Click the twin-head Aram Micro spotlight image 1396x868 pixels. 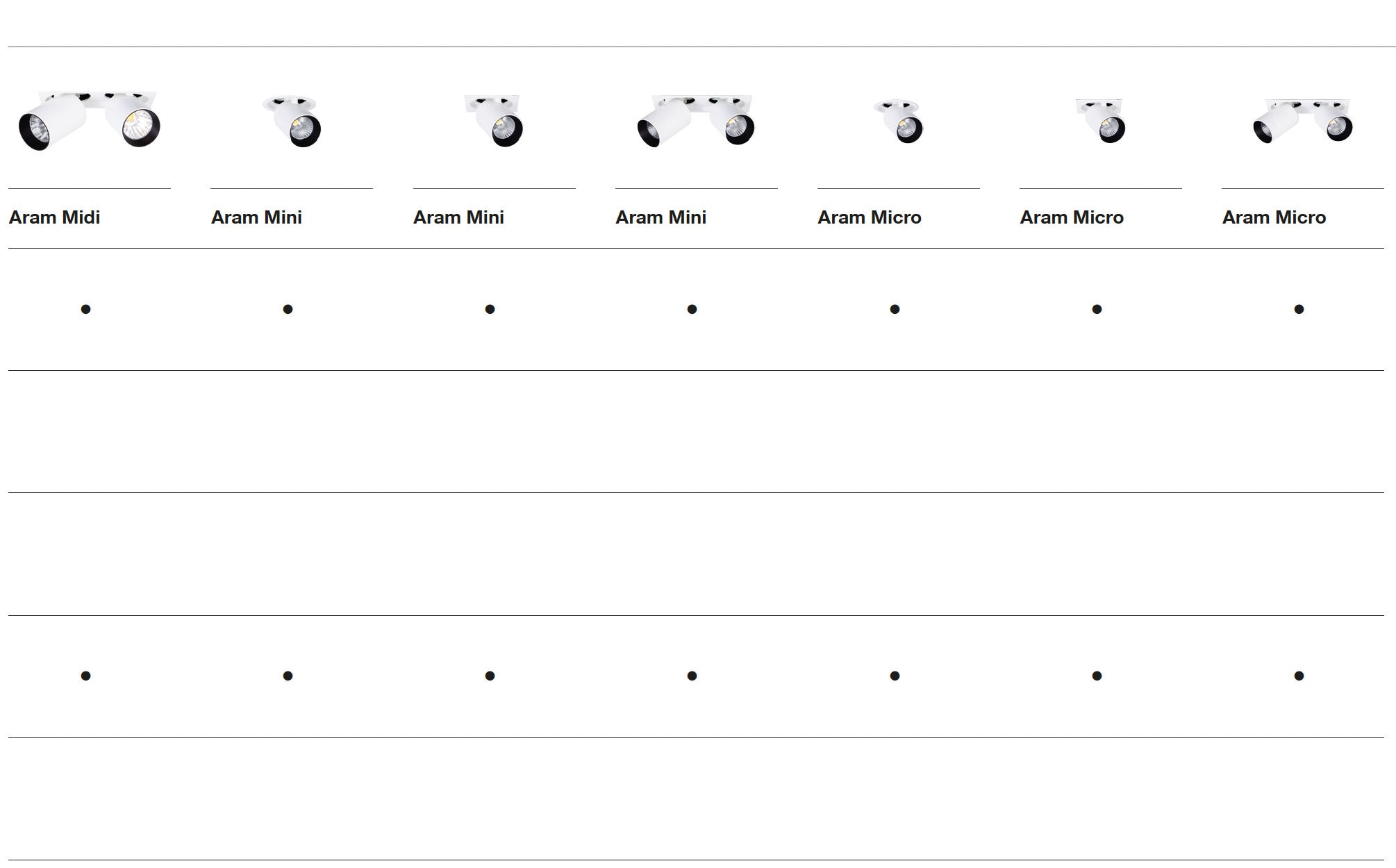[1302, 122]
